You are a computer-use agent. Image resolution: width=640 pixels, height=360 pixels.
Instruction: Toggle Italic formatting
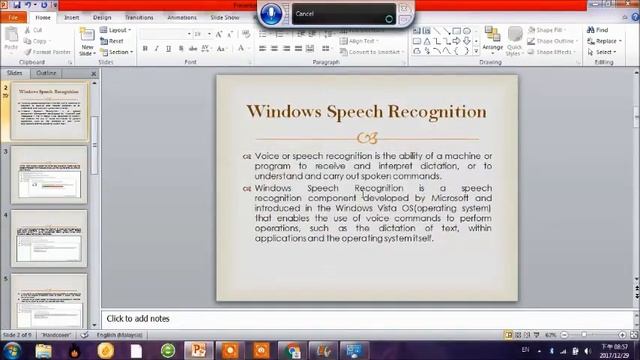[157, 49]
